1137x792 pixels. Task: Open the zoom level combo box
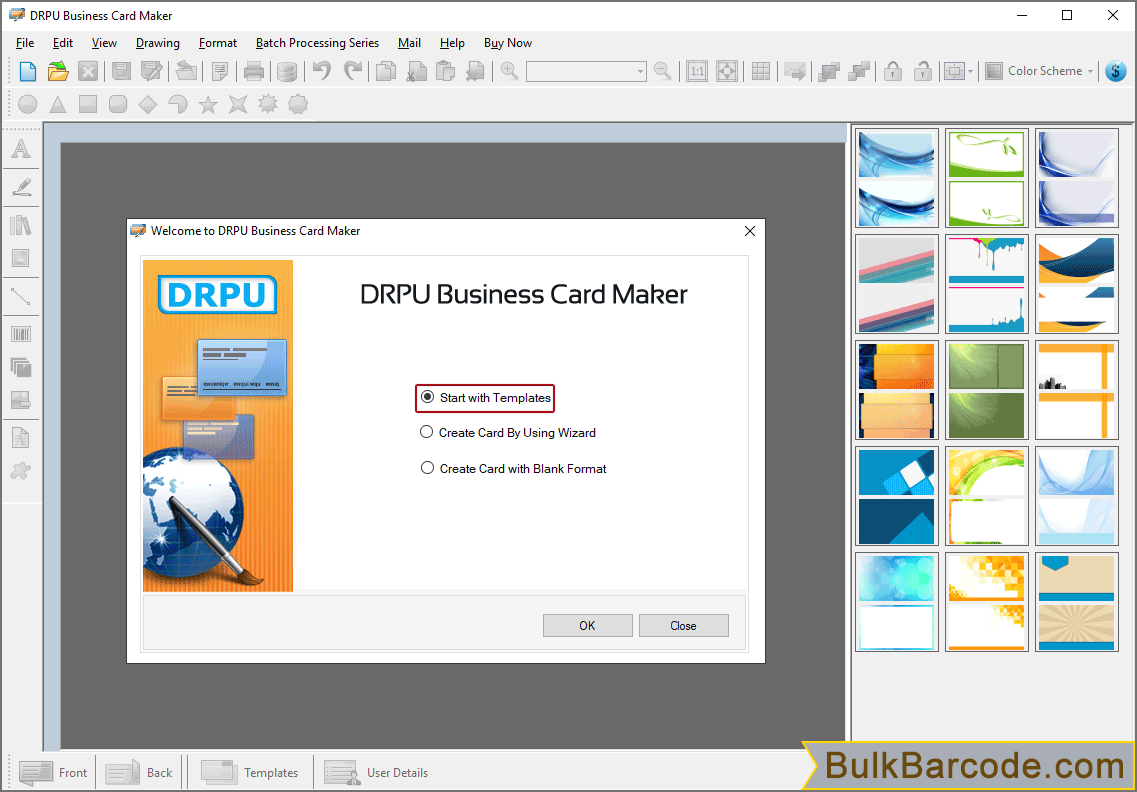coord(586,71)
